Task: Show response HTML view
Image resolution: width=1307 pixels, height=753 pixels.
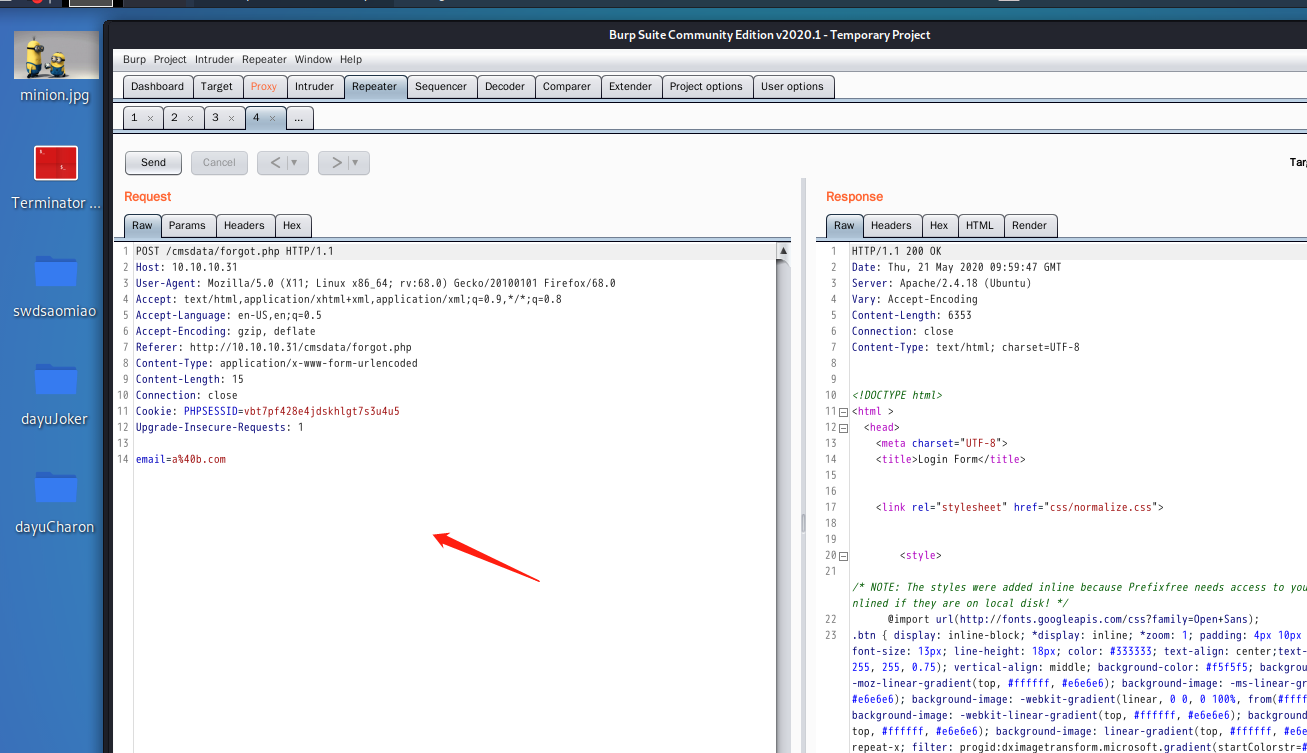Action: tap(980, 225)
